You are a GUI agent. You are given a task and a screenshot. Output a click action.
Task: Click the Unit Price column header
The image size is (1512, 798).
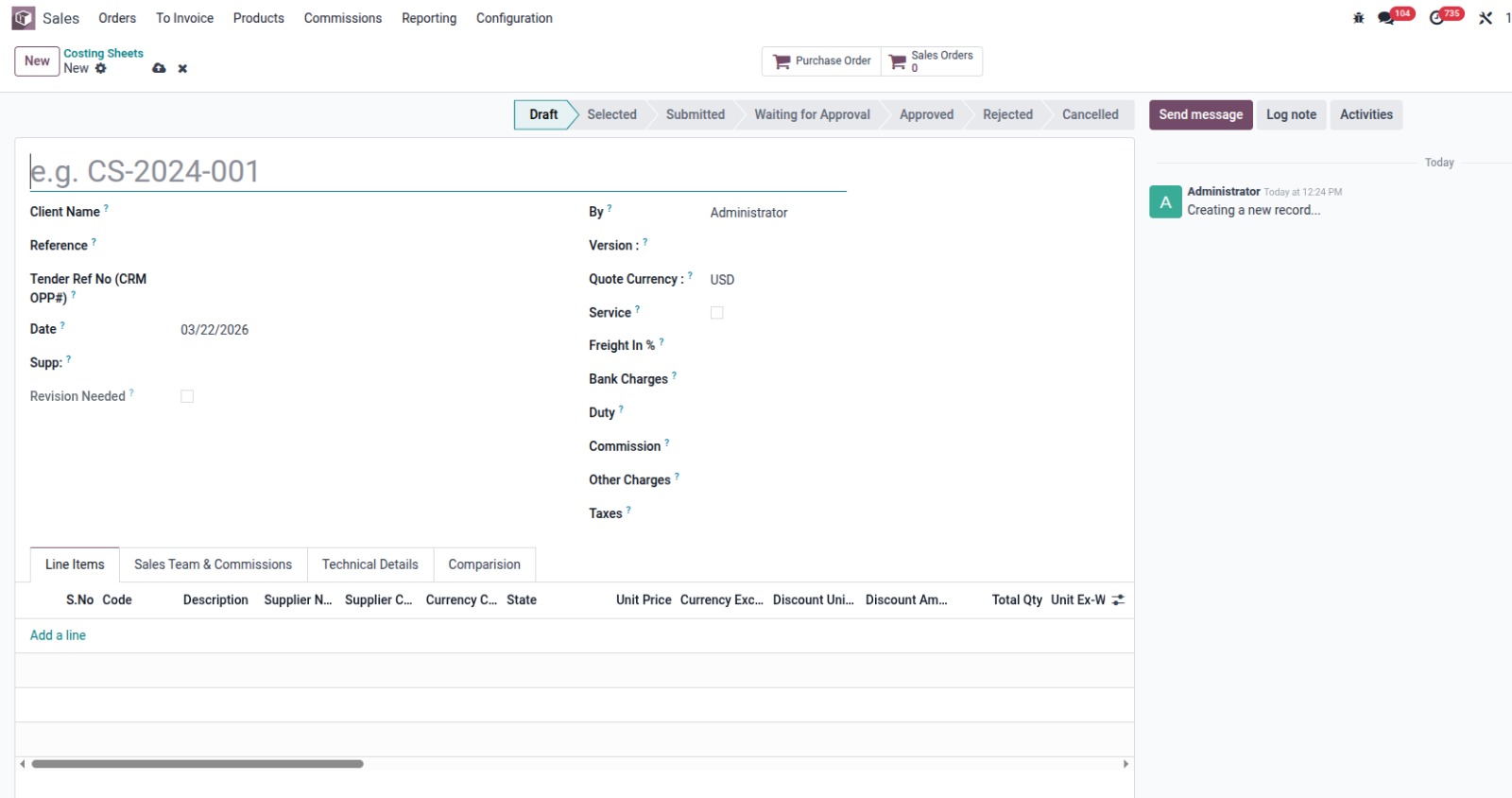644,600
